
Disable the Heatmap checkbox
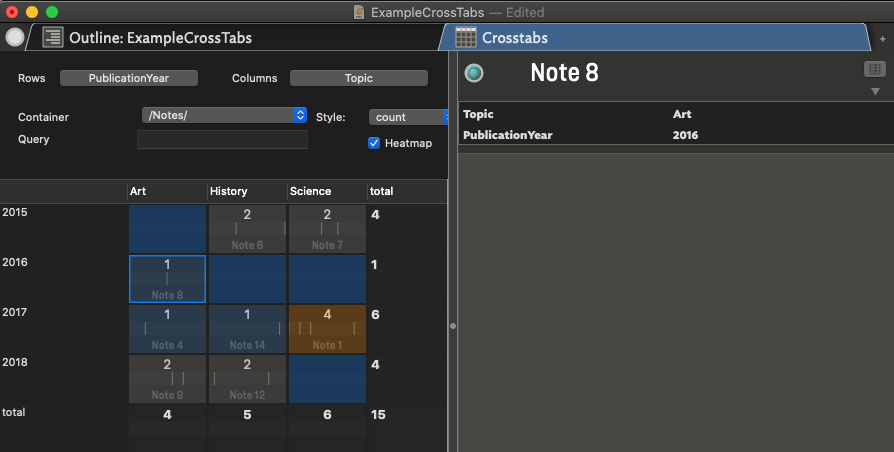pos(374,143)
